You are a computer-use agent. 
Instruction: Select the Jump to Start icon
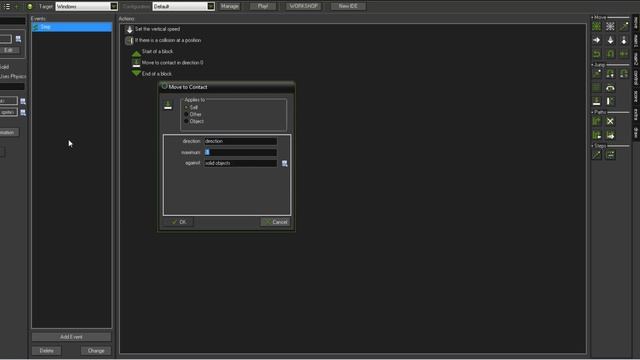click(610, 74)
